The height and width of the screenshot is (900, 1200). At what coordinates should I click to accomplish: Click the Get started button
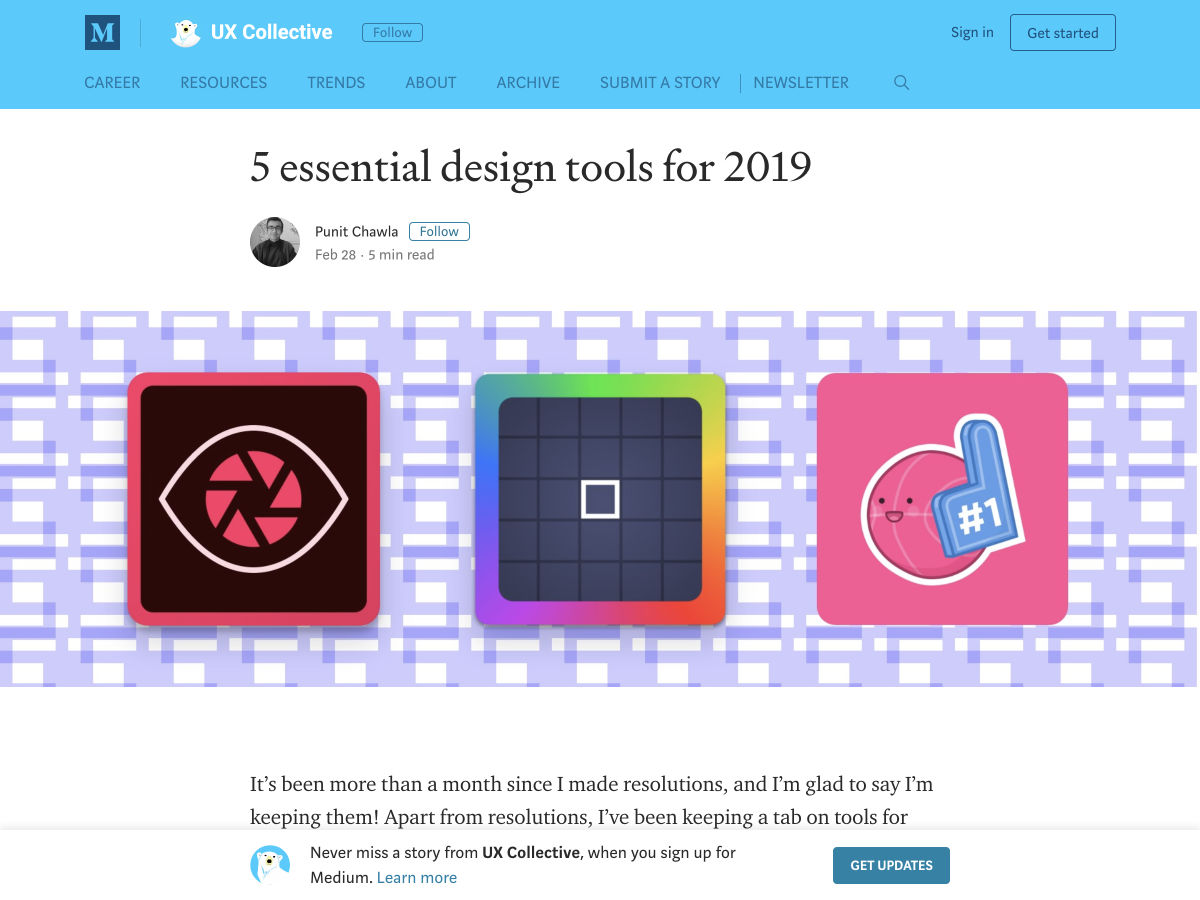click(x=1063, y=33)
